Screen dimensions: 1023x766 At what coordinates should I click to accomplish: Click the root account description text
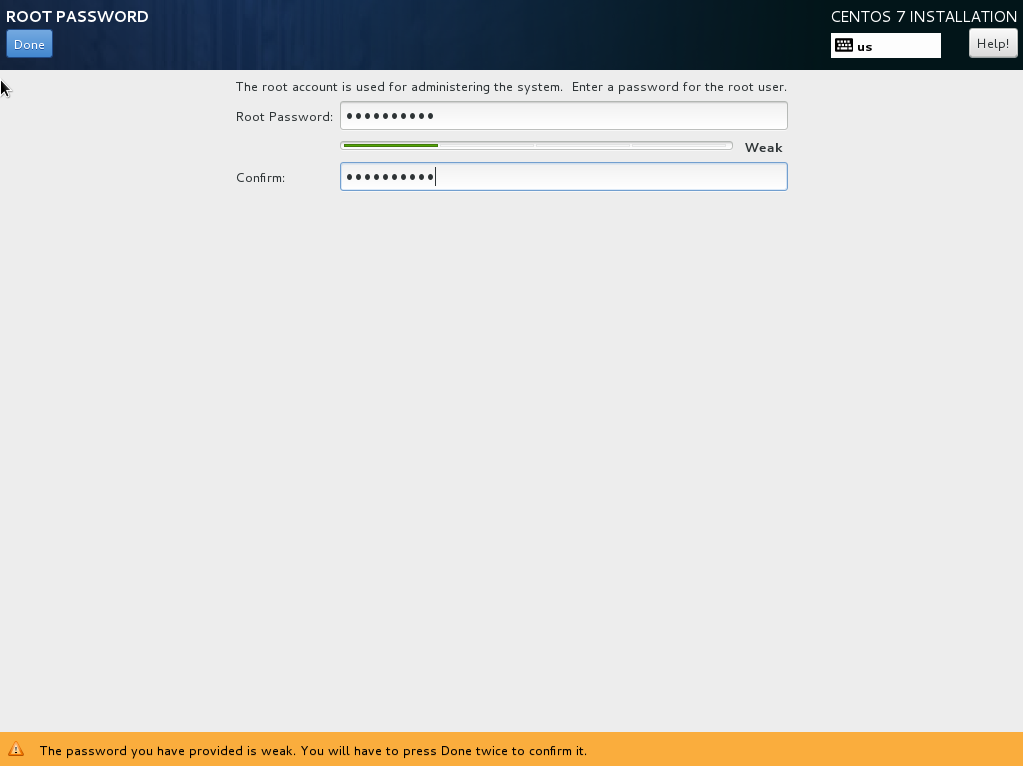click(x=510, y=87)
